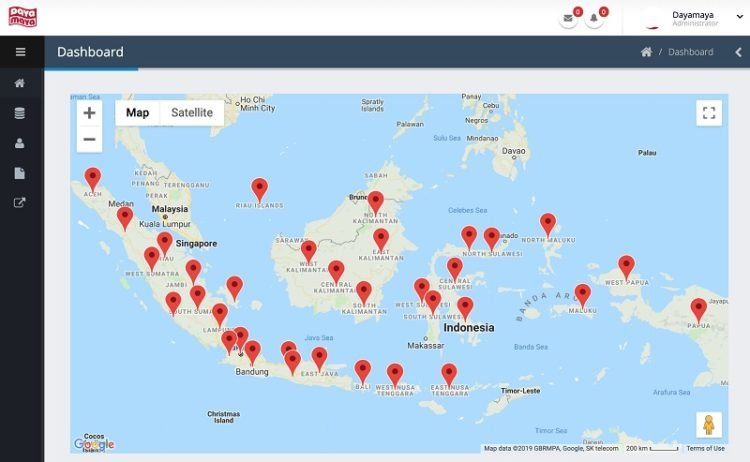Click the Dayamaya logo
The height and width of the screenshot is (462, 750).
pyautogui.click(x=22, y=17)
